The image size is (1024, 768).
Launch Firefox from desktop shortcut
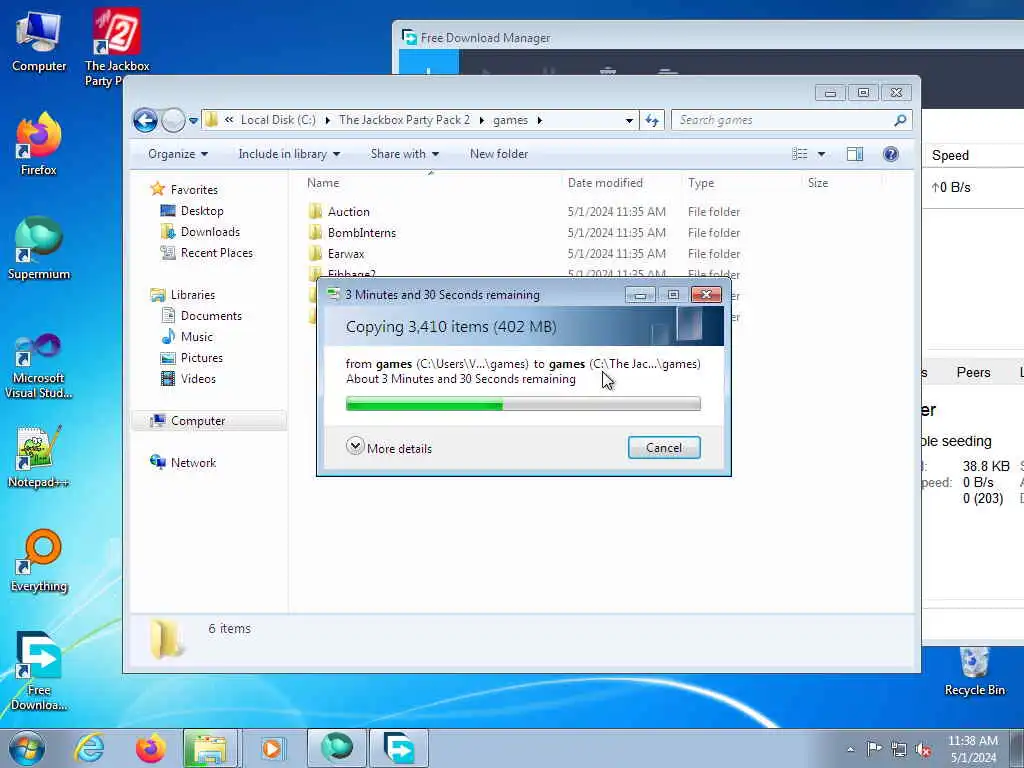coord(39,144)
